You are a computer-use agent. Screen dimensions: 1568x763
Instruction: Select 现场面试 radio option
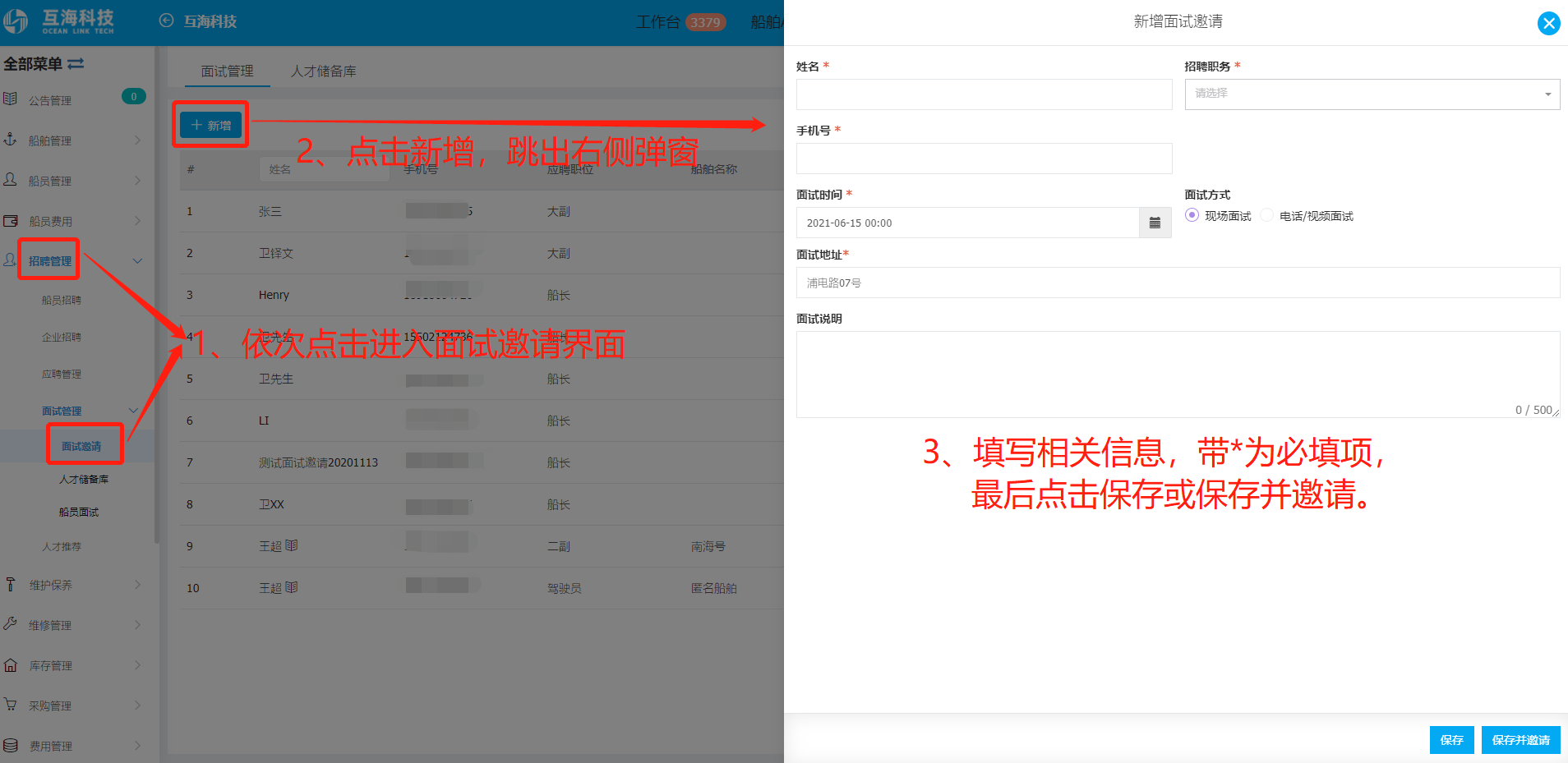(x=1192, y=215)
